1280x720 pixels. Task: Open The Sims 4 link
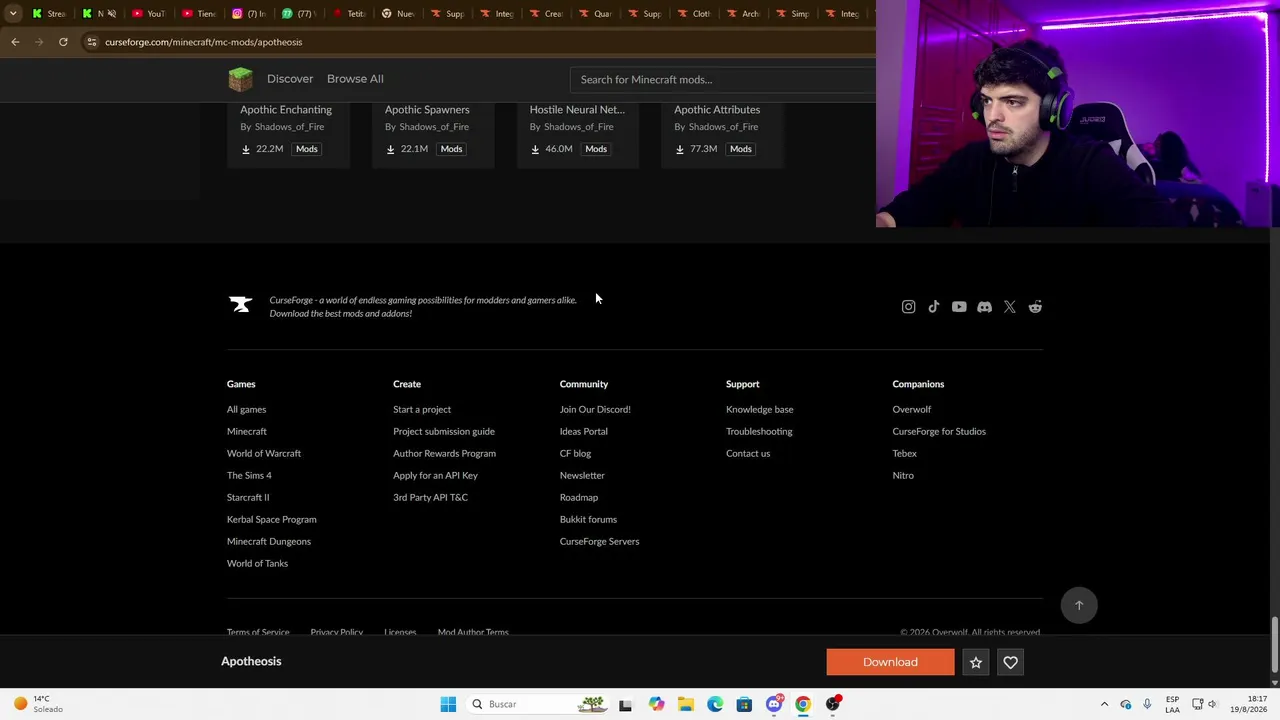pos(249,476)
